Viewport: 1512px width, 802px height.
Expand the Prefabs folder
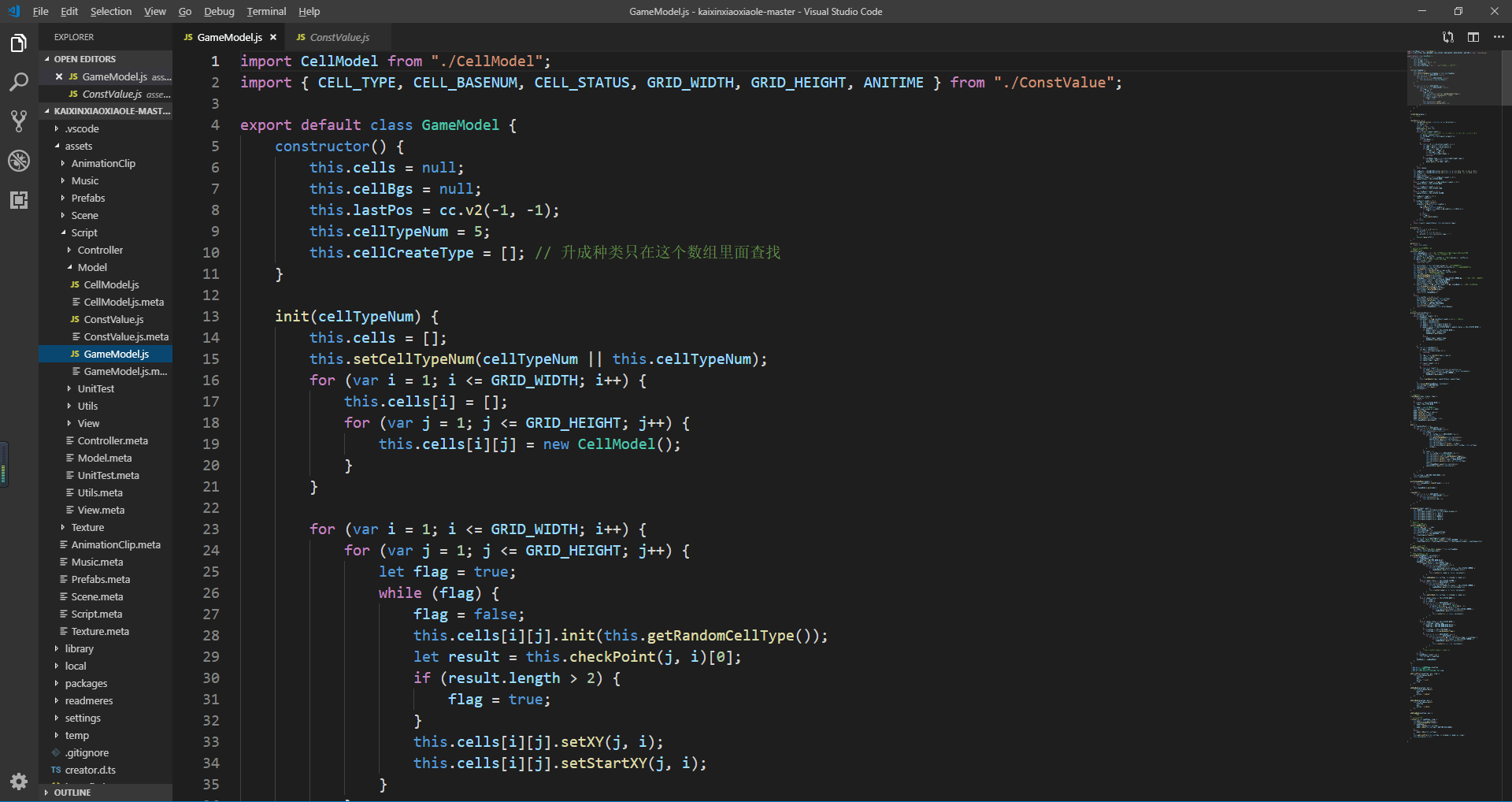106,198
